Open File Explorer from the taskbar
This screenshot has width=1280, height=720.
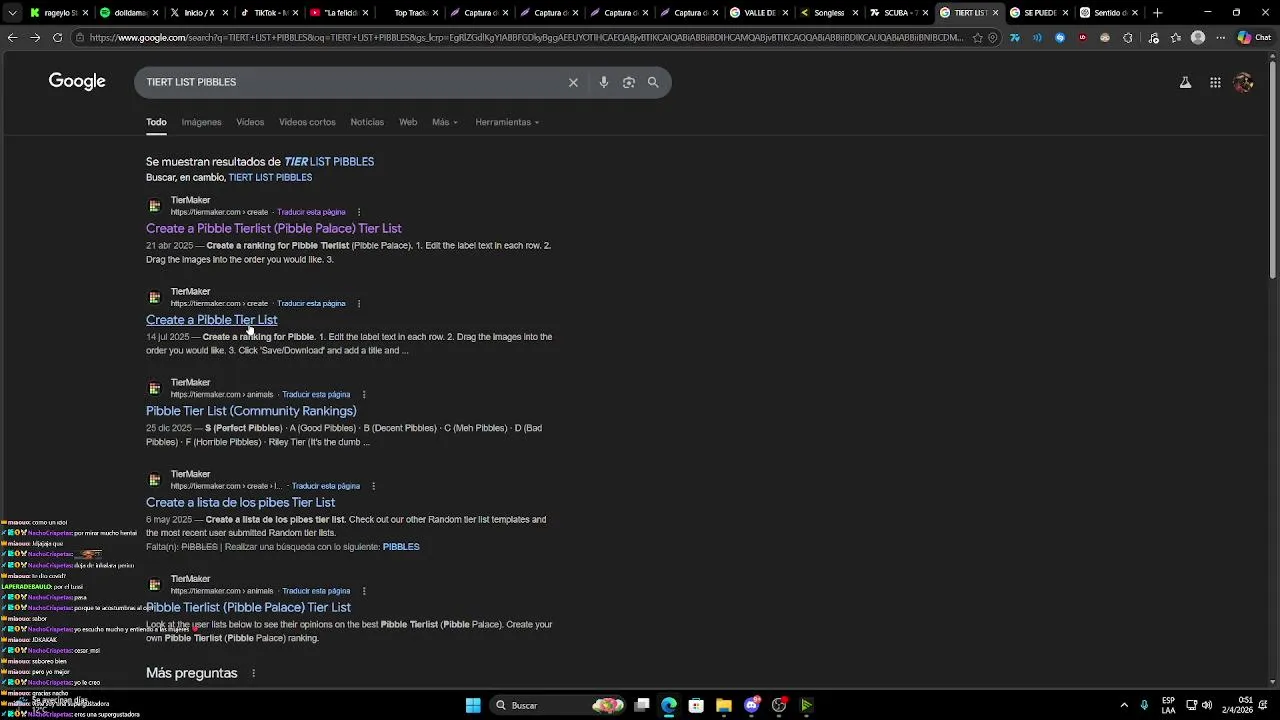click(724, 705)
